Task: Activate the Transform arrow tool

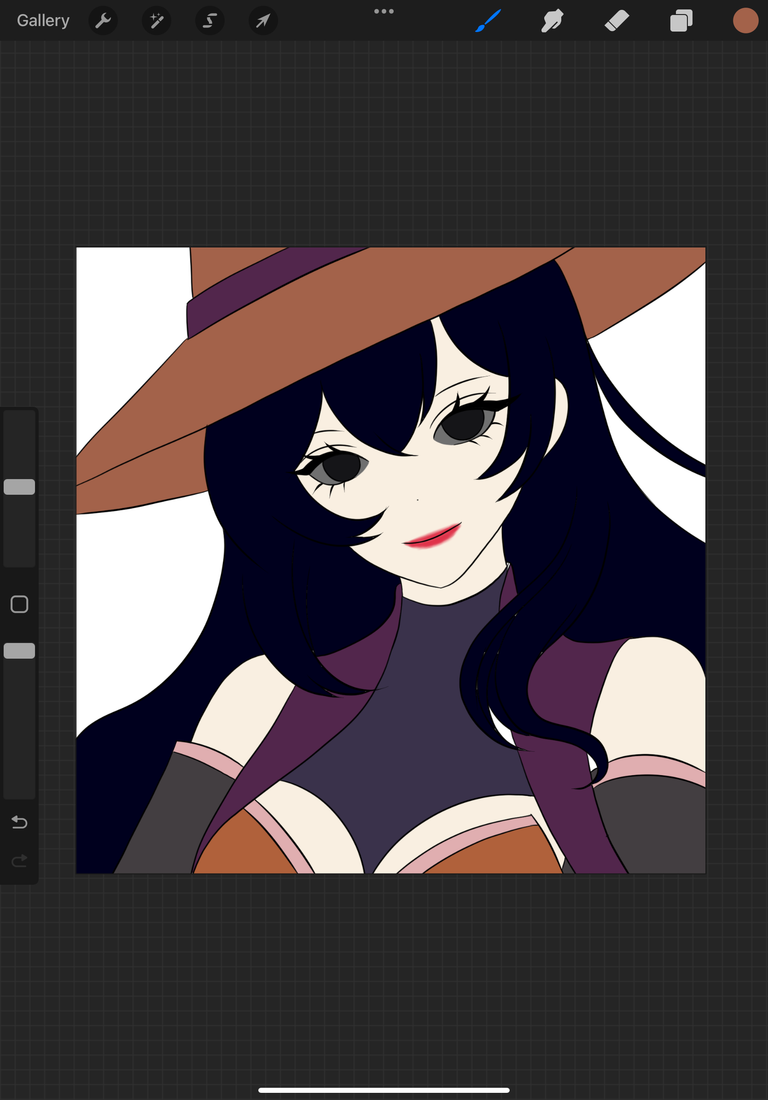Action: click(263, 20)
